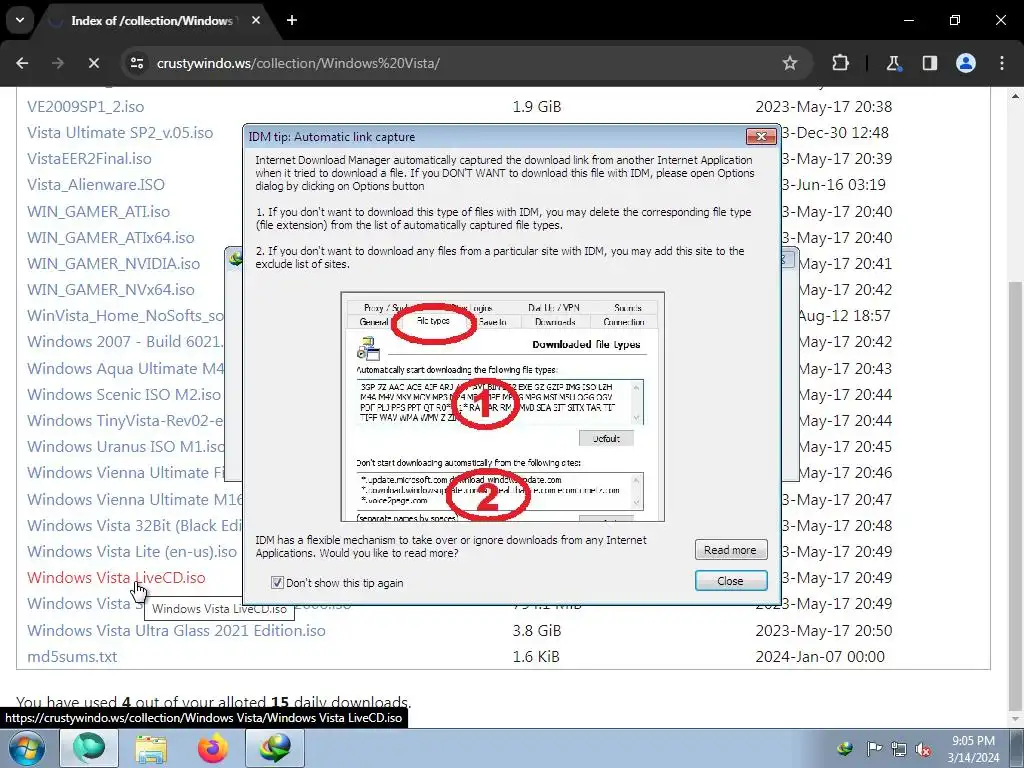Launch Firefox from the taskbar
Screen dimensions: 1024x768
tap(213, 748)
